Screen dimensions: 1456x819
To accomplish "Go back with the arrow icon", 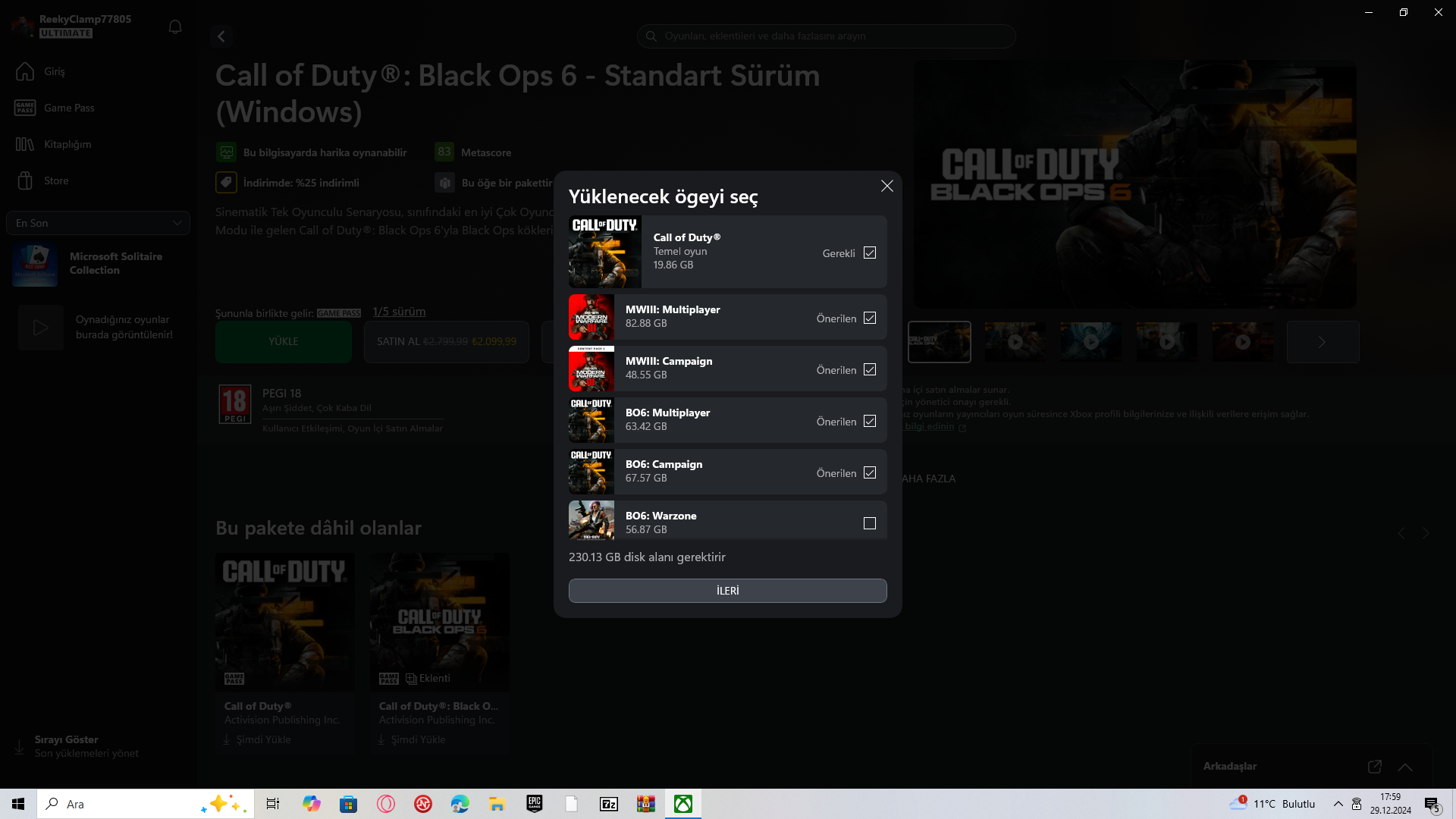I will tap(221, 36).
